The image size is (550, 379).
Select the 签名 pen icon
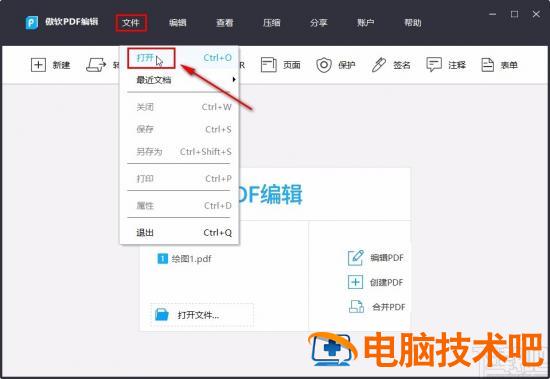point(379,65)
